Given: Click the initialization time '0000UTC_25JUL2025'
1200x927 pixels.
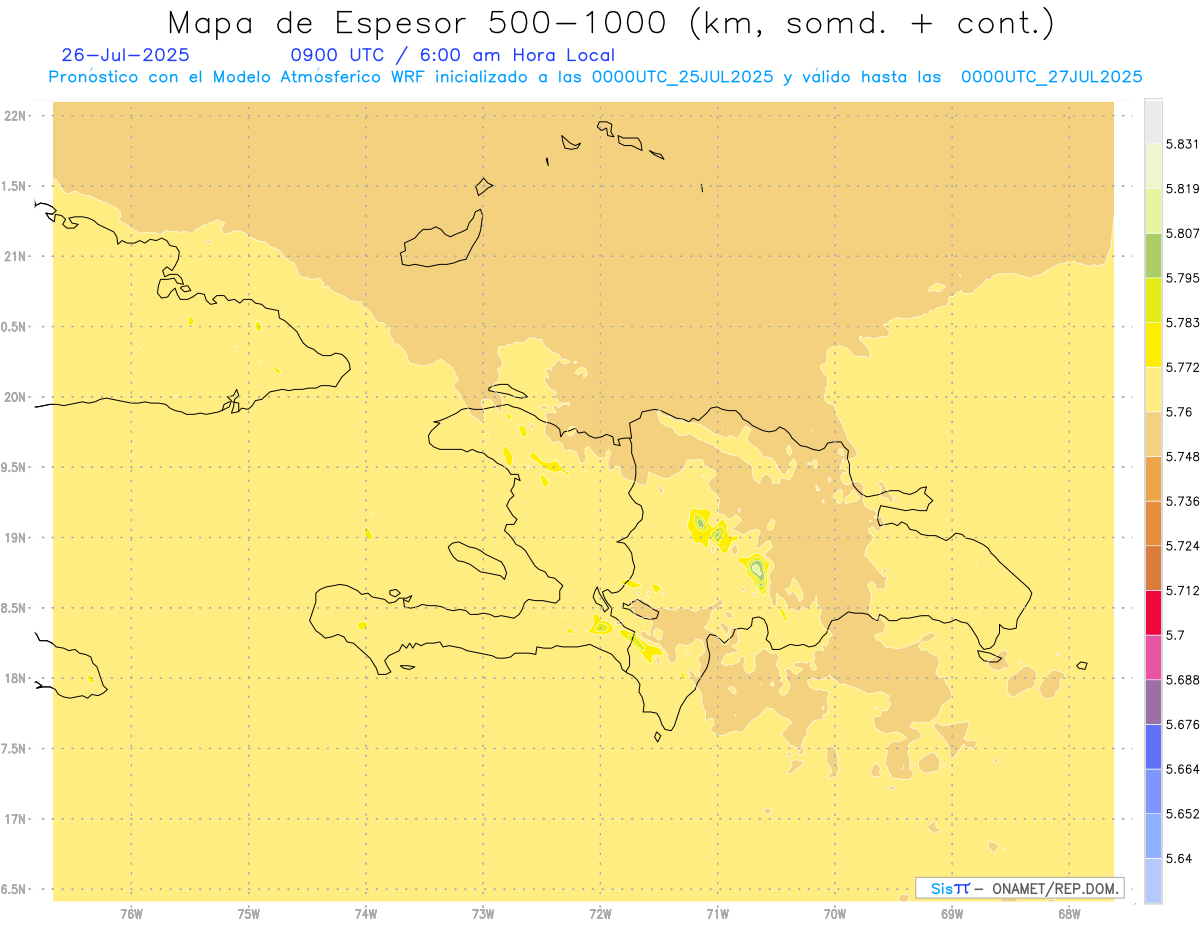Looking at the screenshot, I should 683,78.
